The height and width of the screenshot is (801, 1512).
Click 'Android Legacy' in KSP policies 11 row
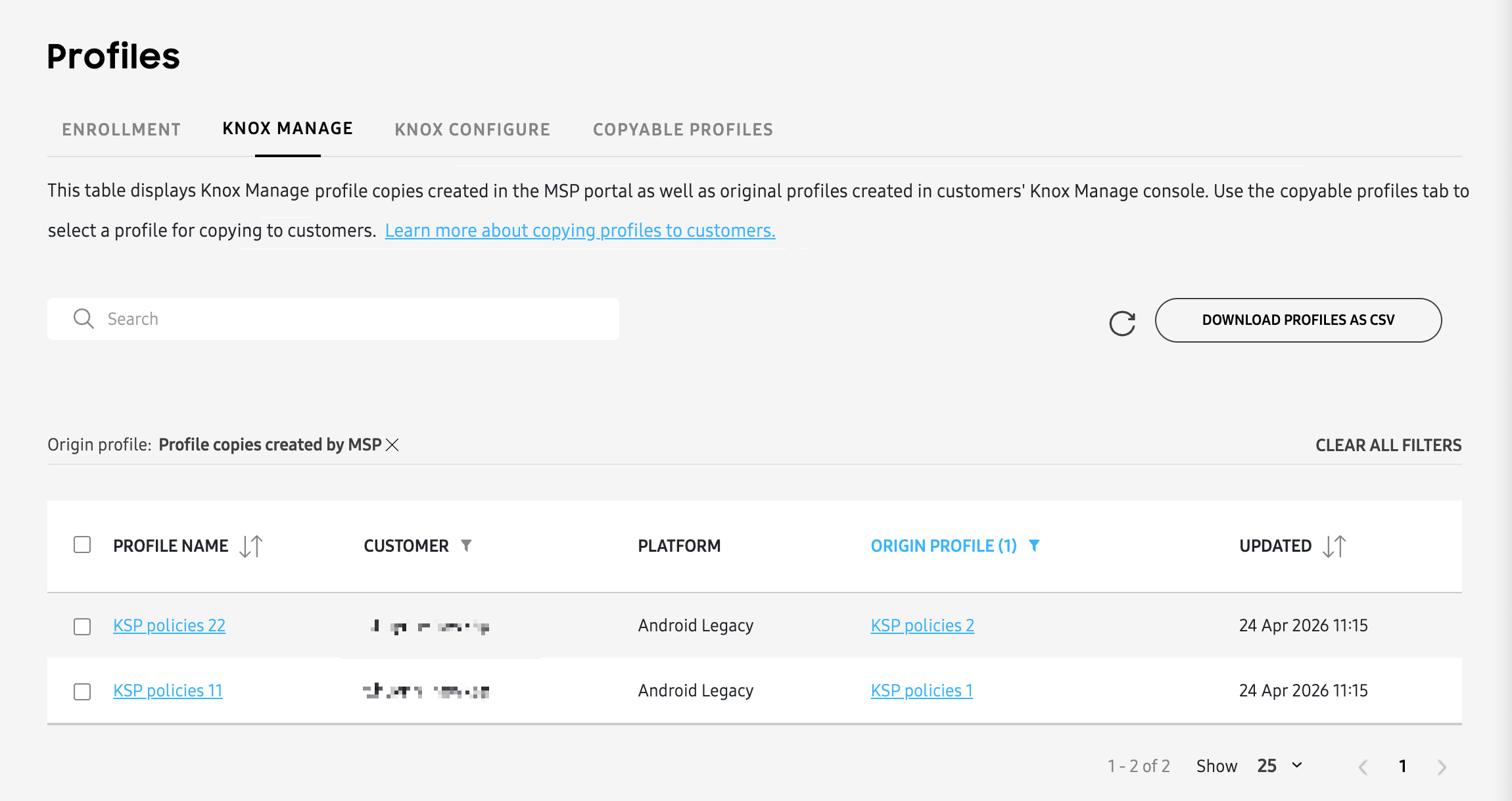pyautogui.click(x=696, y=691)
